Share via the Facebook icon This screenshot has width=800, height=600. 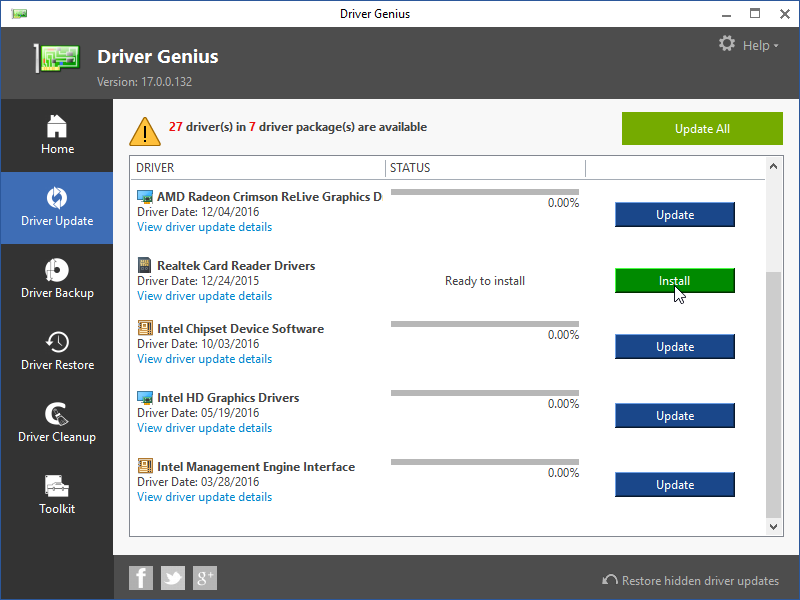(x=141, y=578)
